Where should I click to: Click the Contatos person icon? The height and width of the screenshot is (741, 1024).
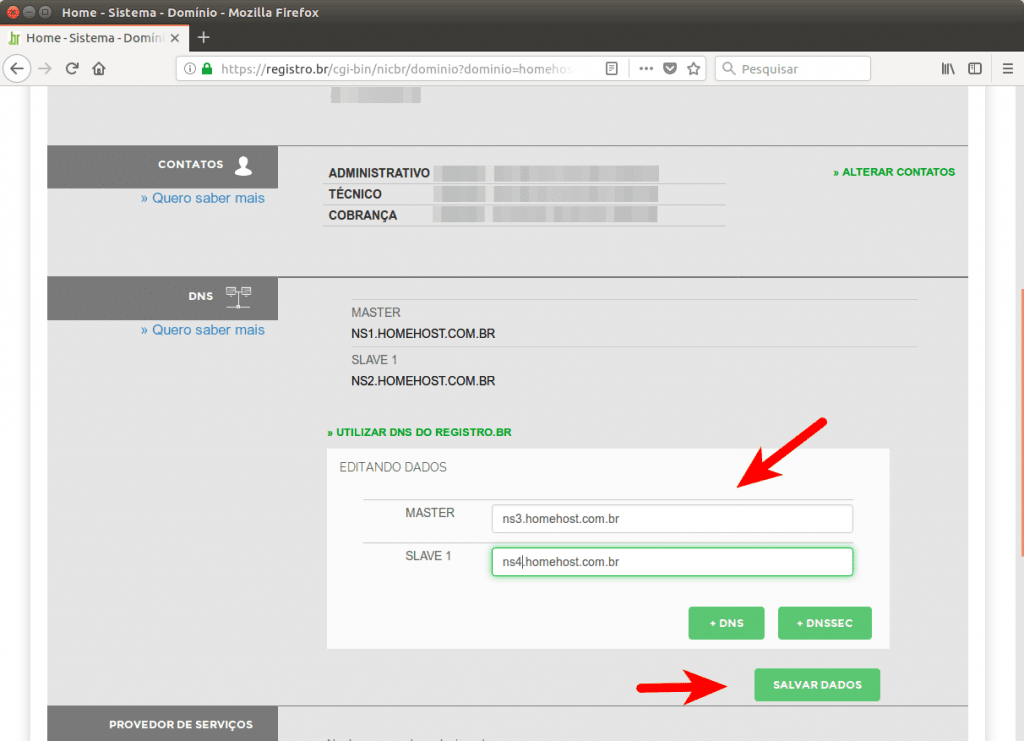pyautogui.click(x=244, y=166)
